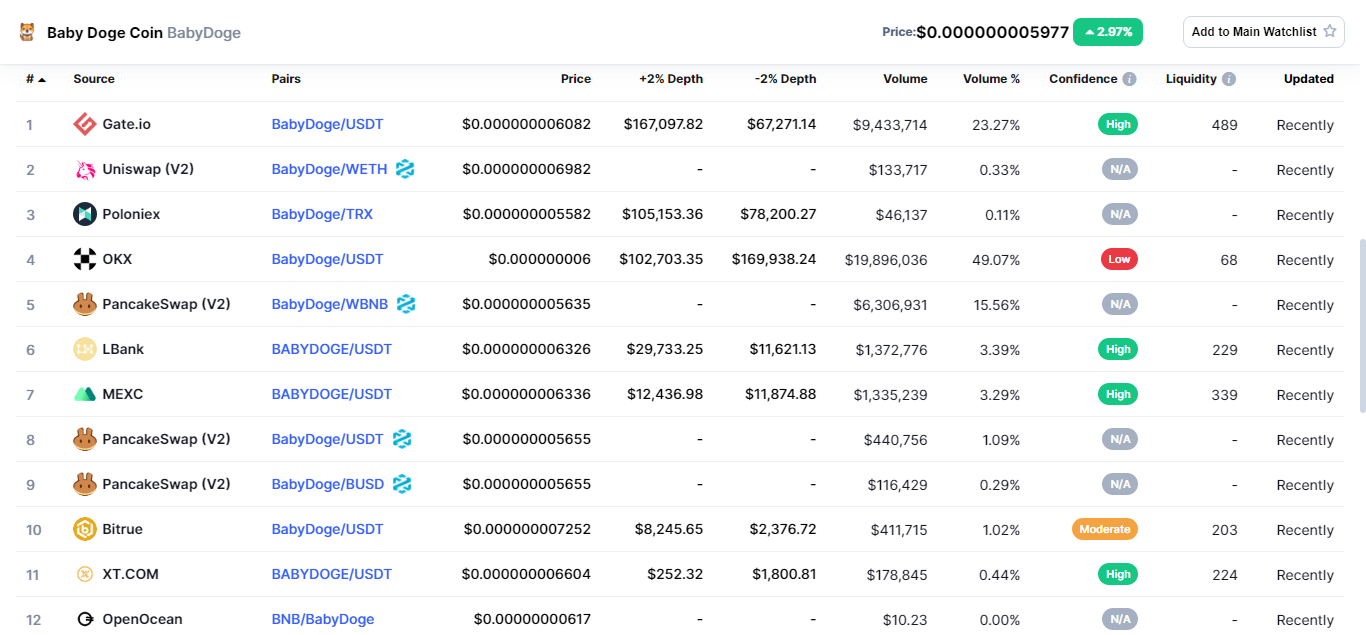Viewport: 1366px width, 635px height.
Task: Sort by the Volume column header
Action: click(905, 79)
